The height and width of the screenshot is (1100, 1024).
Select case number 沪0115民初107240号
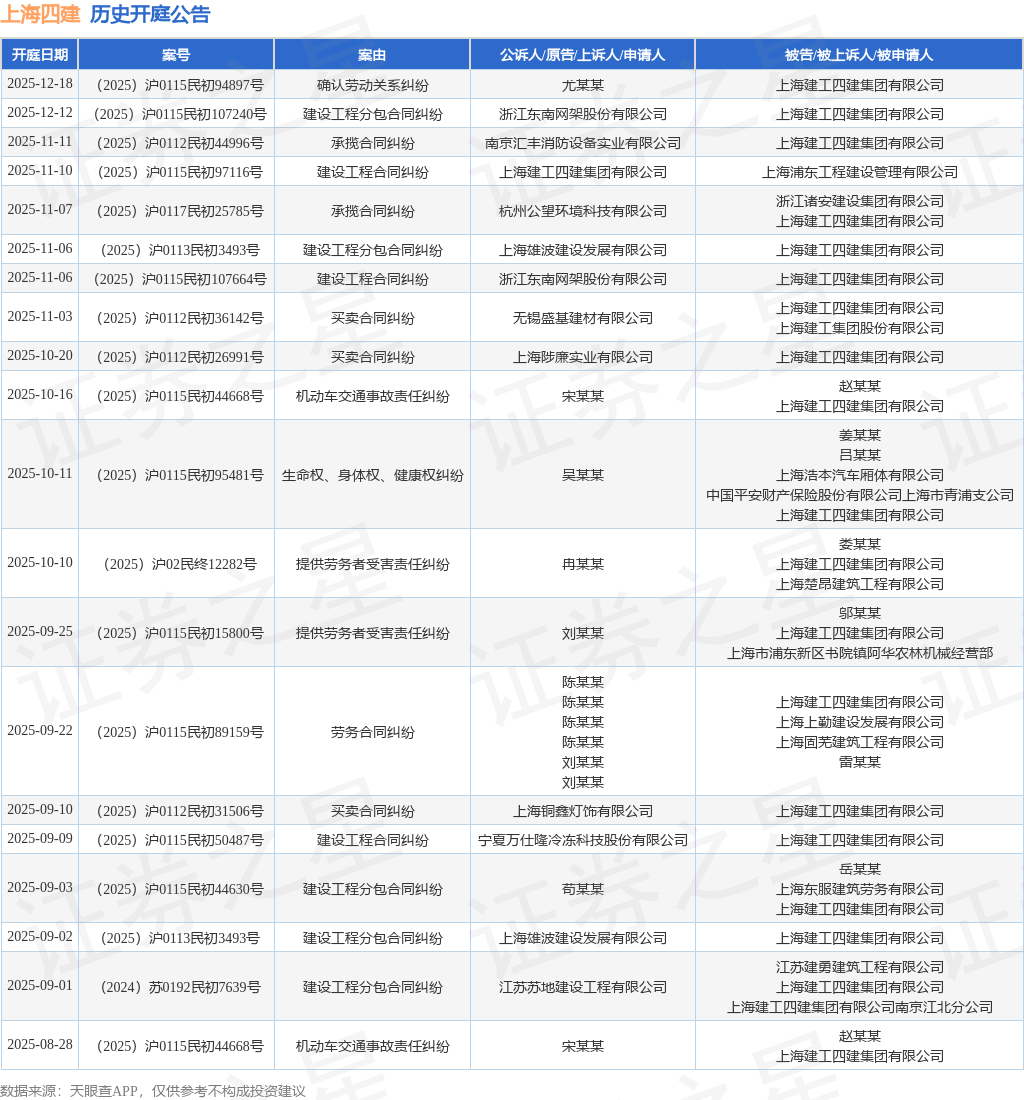click(180, 114)
